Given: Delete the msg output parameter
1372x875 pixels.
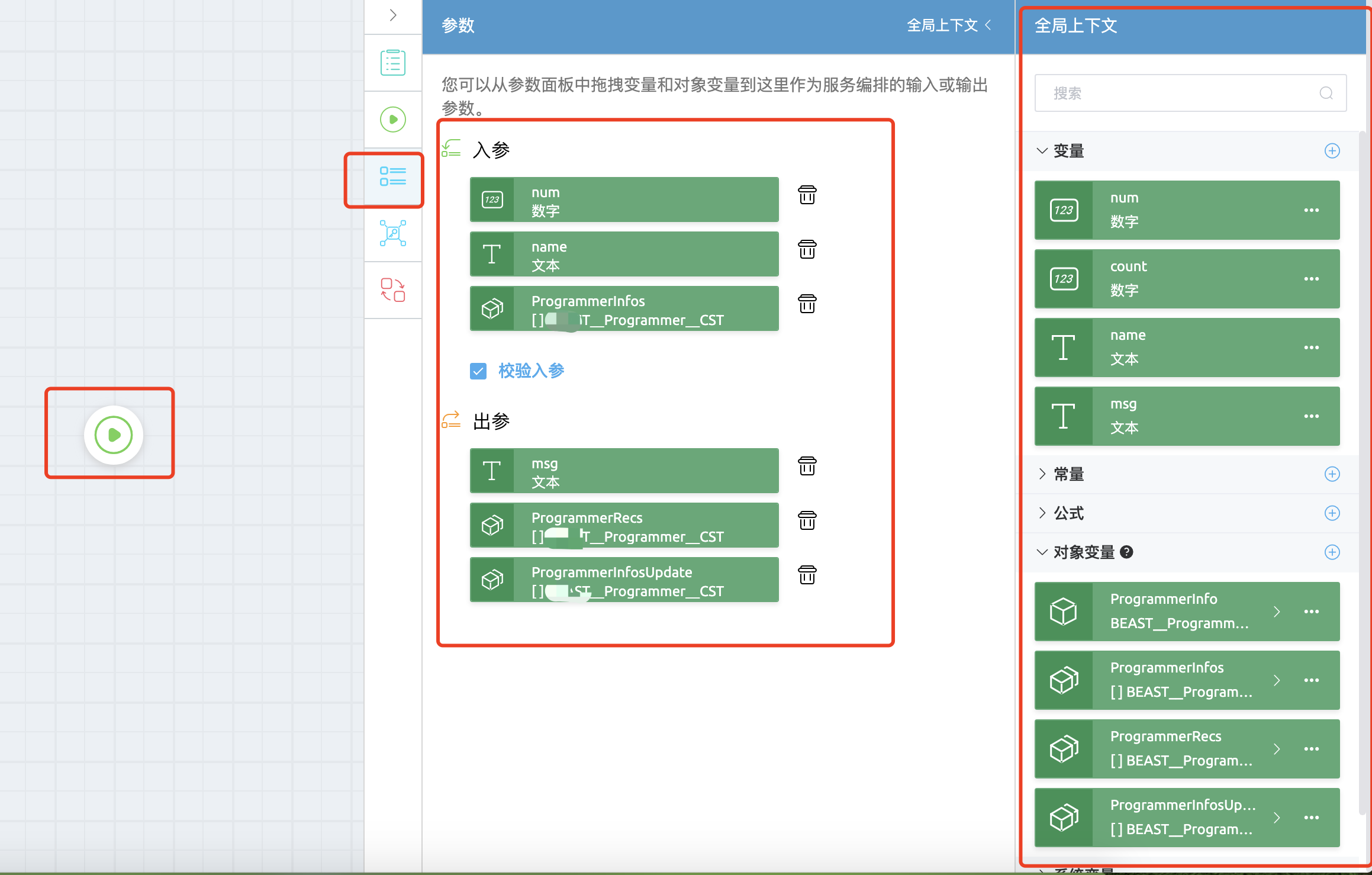Looking at the screenshot, I should click(x=807, y=466).
